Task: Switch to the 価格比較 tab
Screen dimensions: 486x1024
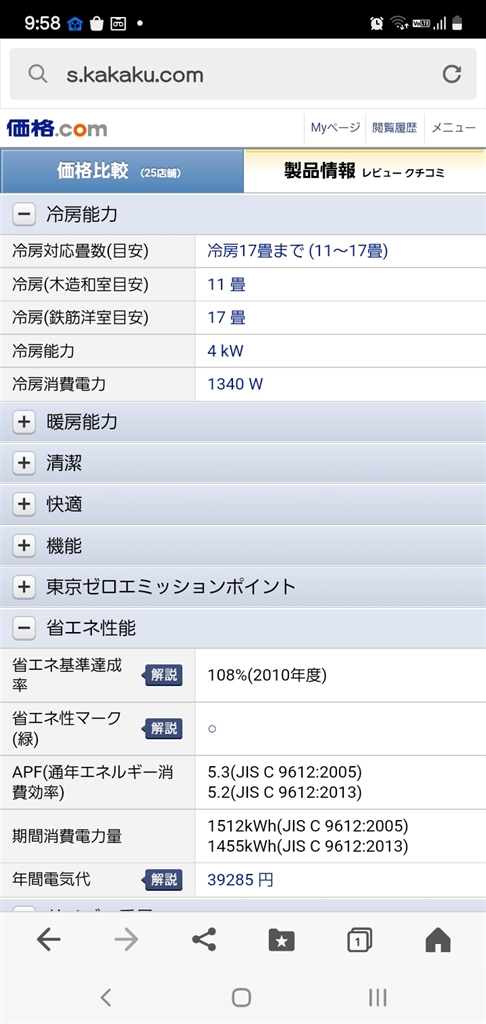Action: (122, 171)
